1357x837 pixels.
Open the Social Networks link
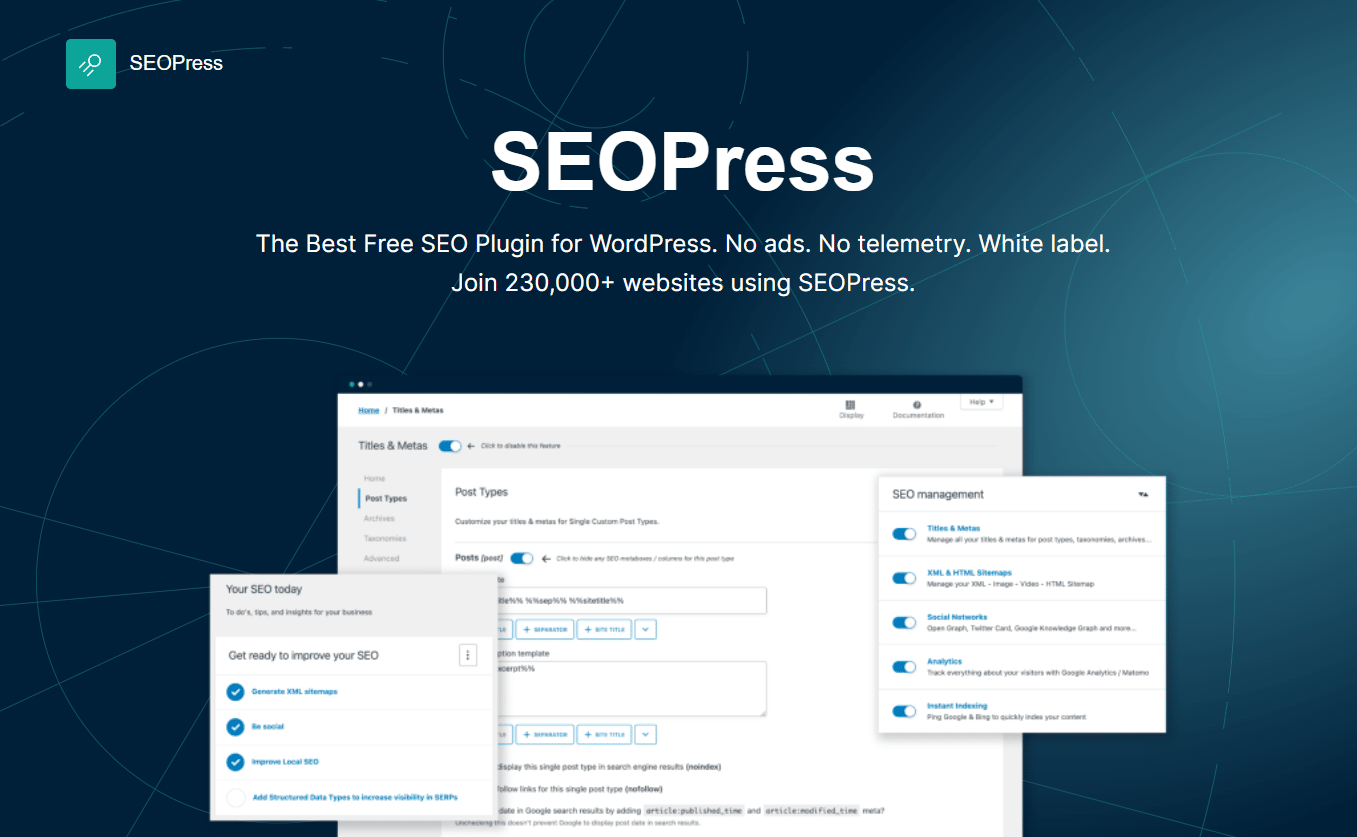point(957,617)
